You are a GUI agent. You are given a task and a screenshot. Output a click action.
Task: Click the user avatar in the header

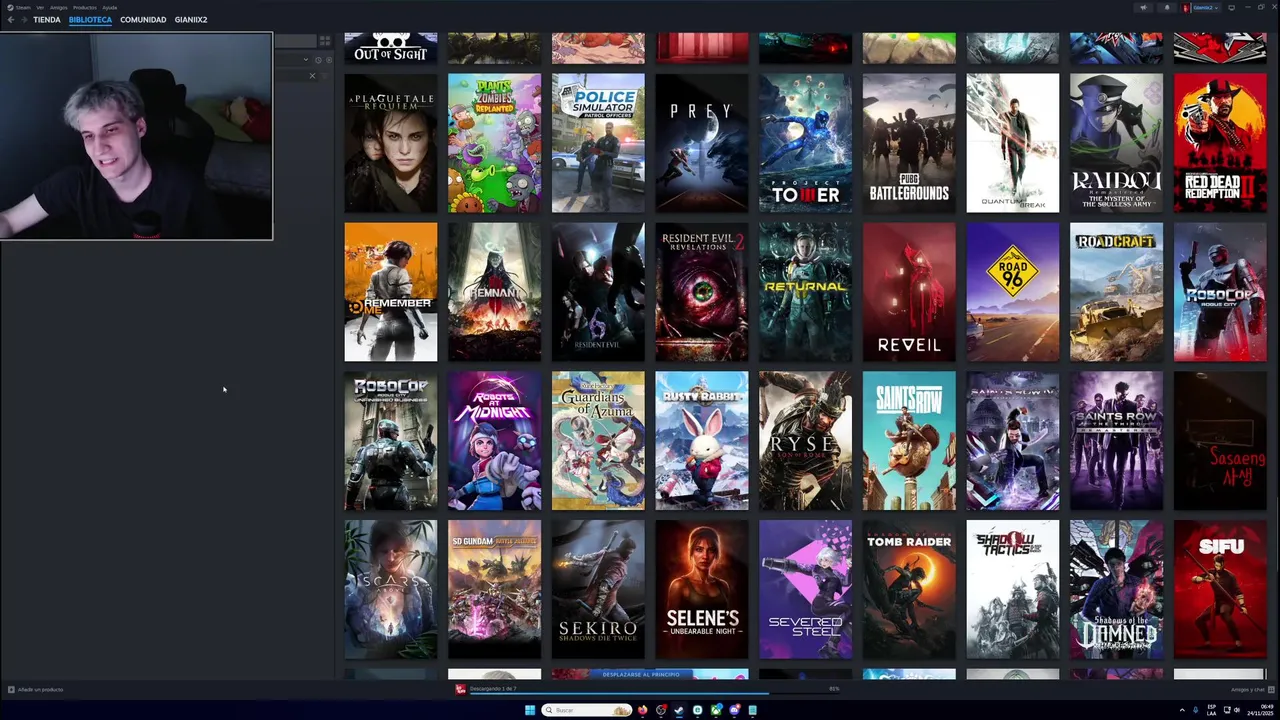(1186, 8)
